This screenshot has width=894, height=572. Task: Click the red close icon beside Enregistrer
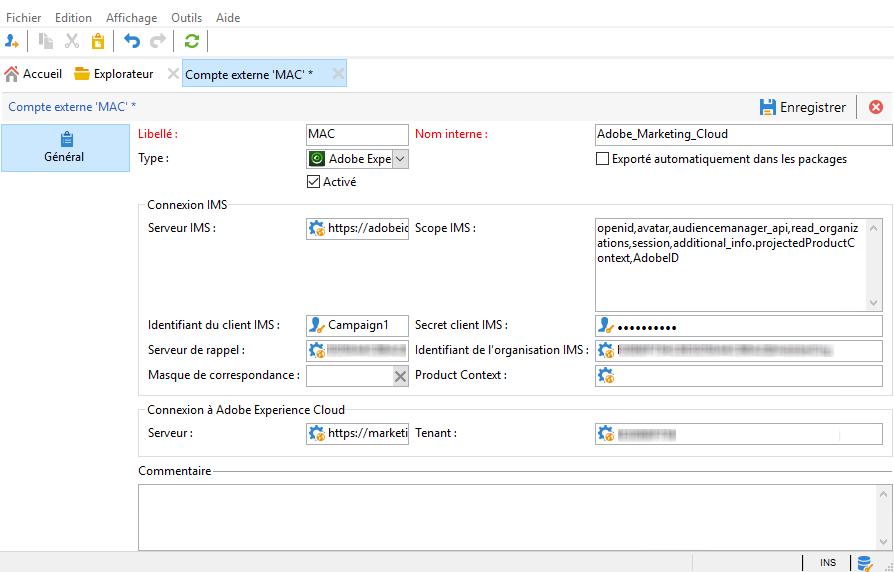click(x=876, y=107)
